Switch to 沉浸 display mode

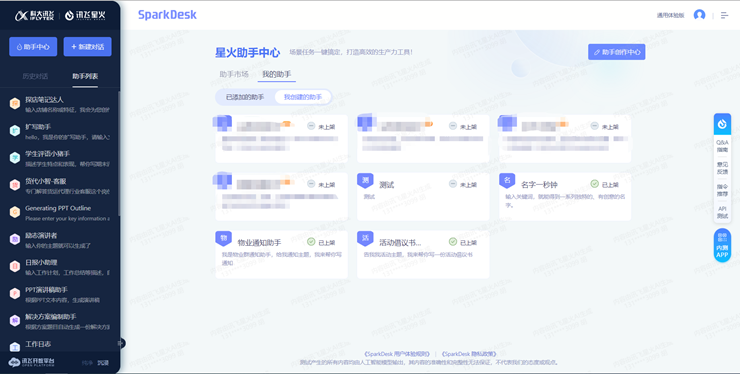[103, 363]
